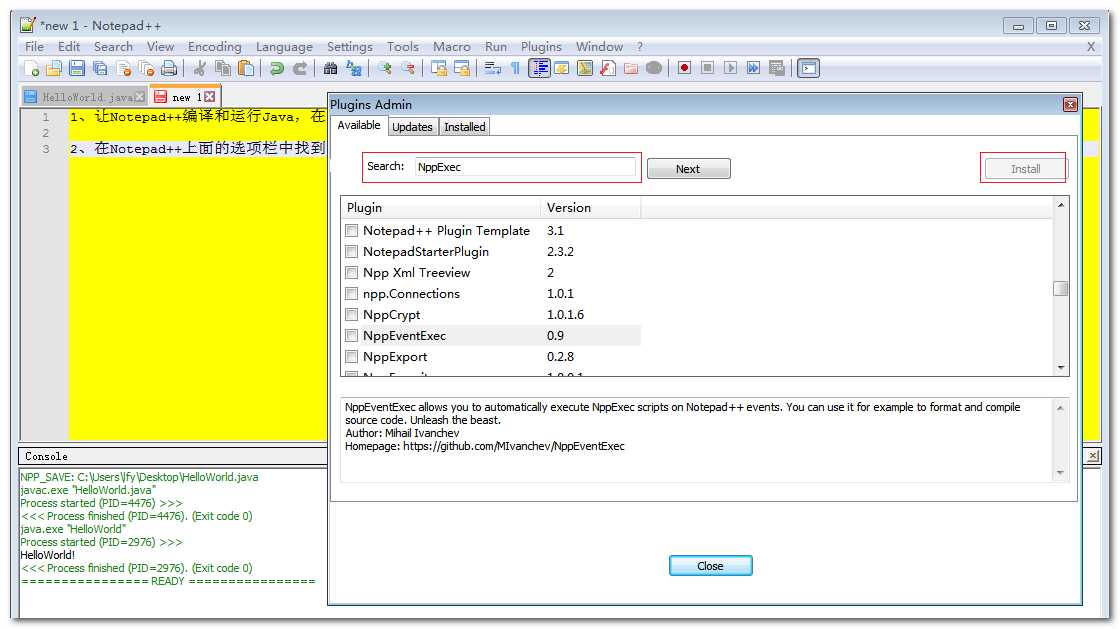Screen dimensions: 1120x629
Task: Toggle the Word Wrap toolbar icon
Action: (x=493, y=69)
